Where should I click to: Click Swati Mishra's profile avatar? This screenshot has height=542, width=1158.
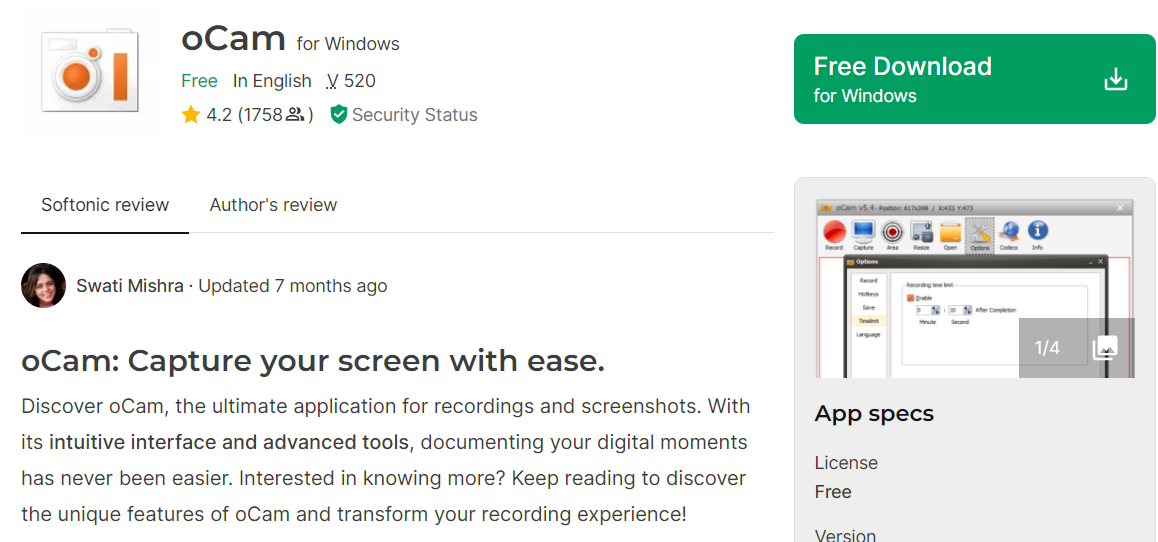tap(43, 286)
